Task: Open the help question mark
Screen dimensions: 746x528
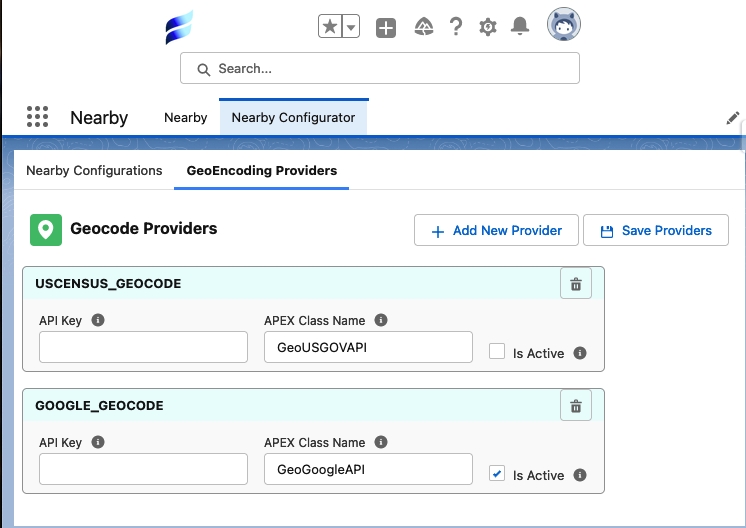Action: [456, 27]
